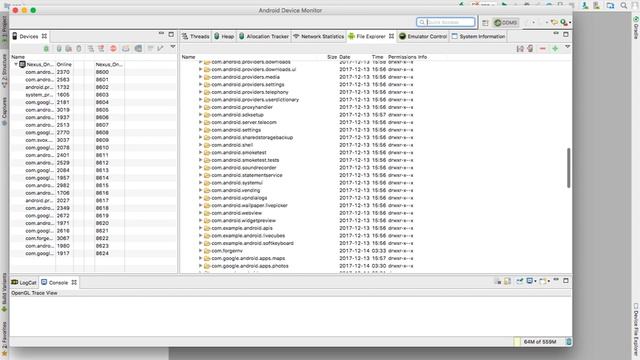Switch to the System Information tab

(x=478, y=36)
